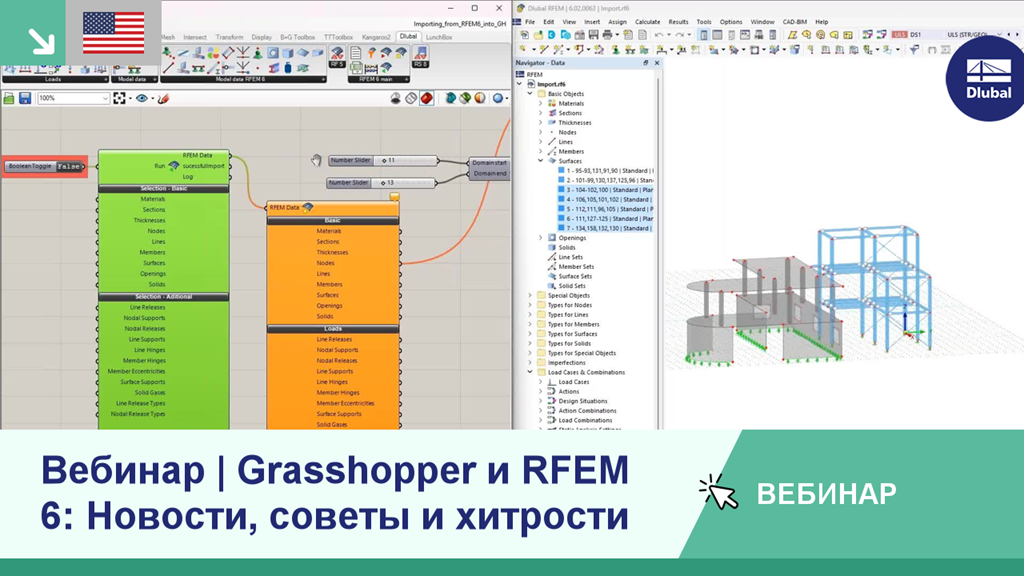Click the blue sphere preview settings icon
This screenshot has width=1024, height=576.
click(498, 98)
